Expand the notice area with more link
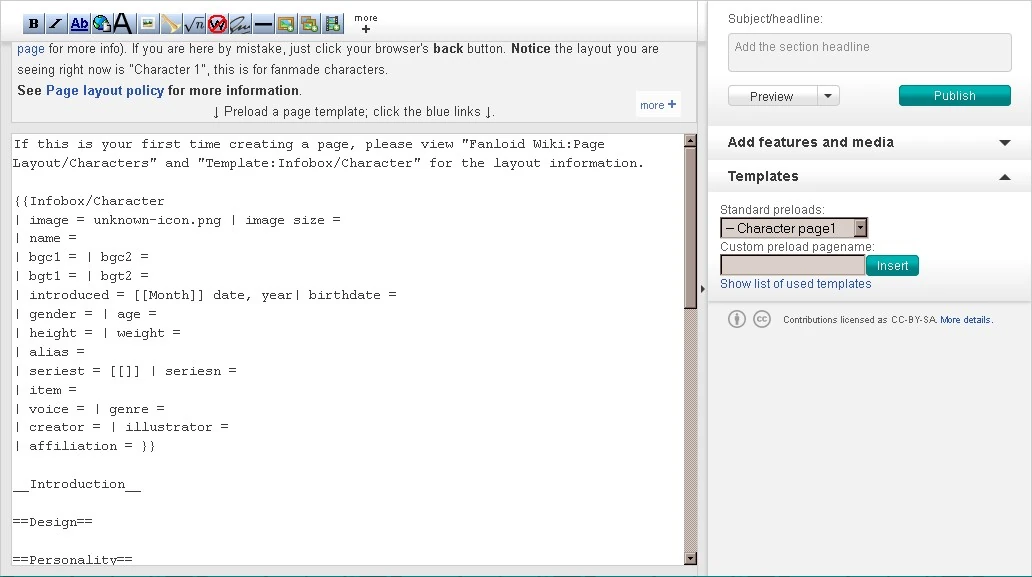This screenshot has height=577, width=1032. (x=658, y=105)
